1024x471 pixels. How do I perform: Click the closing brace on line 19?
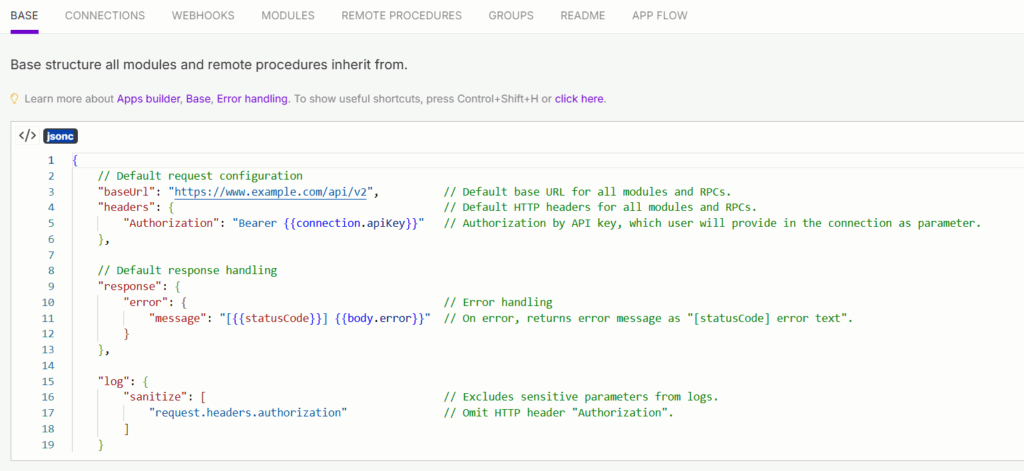pos(101,444)
